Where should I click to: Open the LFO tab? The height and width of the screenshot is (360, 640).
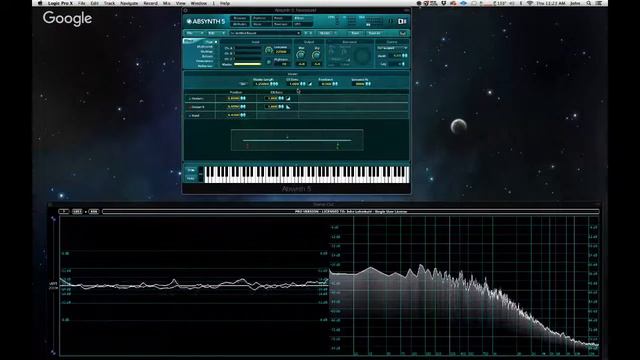point(303,24)
